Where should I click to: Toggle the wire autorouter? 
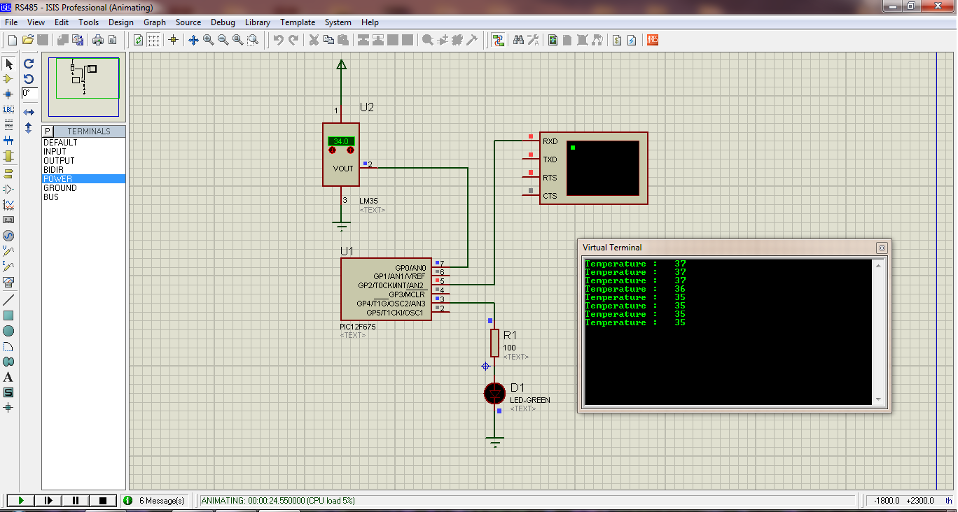(498, 40)
